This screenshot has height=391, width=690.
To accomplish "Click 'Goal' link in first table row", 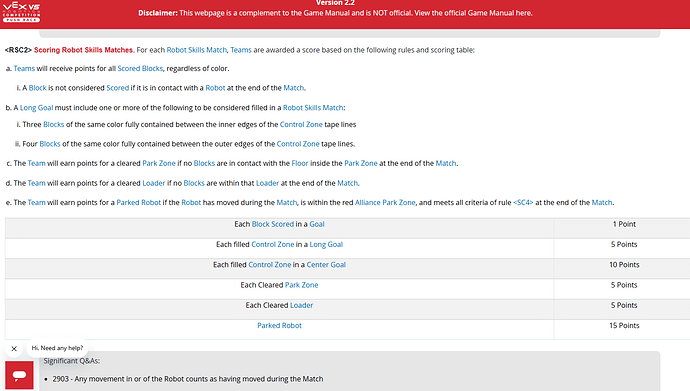I will tap(317, 224).
